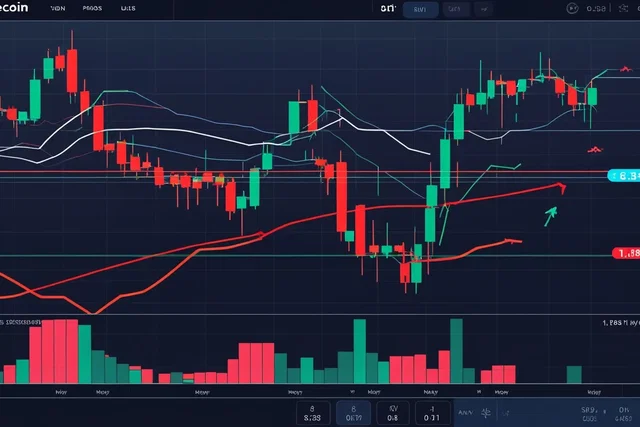This screenshot has width=640, height=427.
Task: Open the first menu item beside the ecoin logo
Action: [x=58, y=8]
